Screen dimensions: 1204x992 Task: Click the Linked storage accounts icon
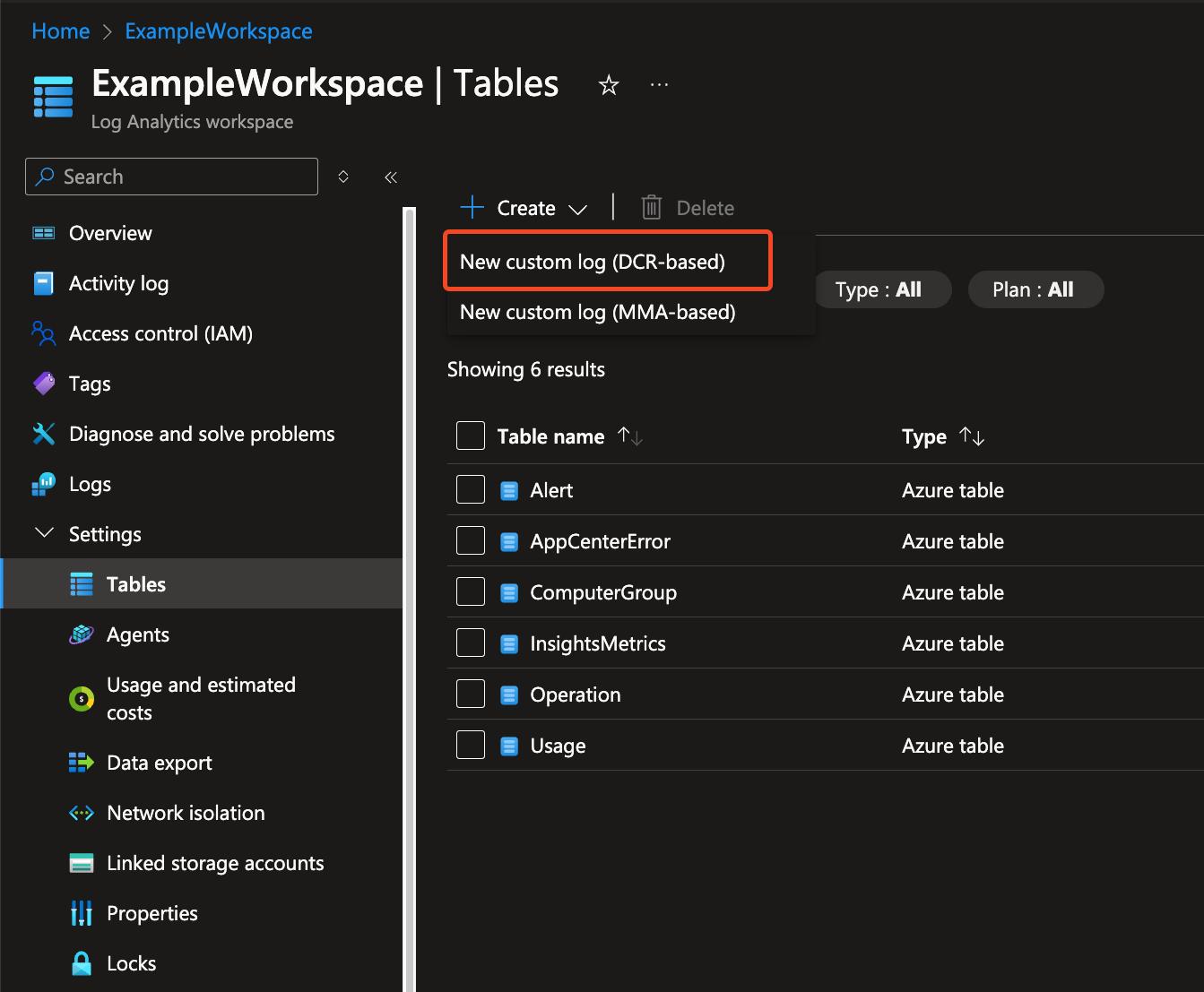(x=82, y=863)
